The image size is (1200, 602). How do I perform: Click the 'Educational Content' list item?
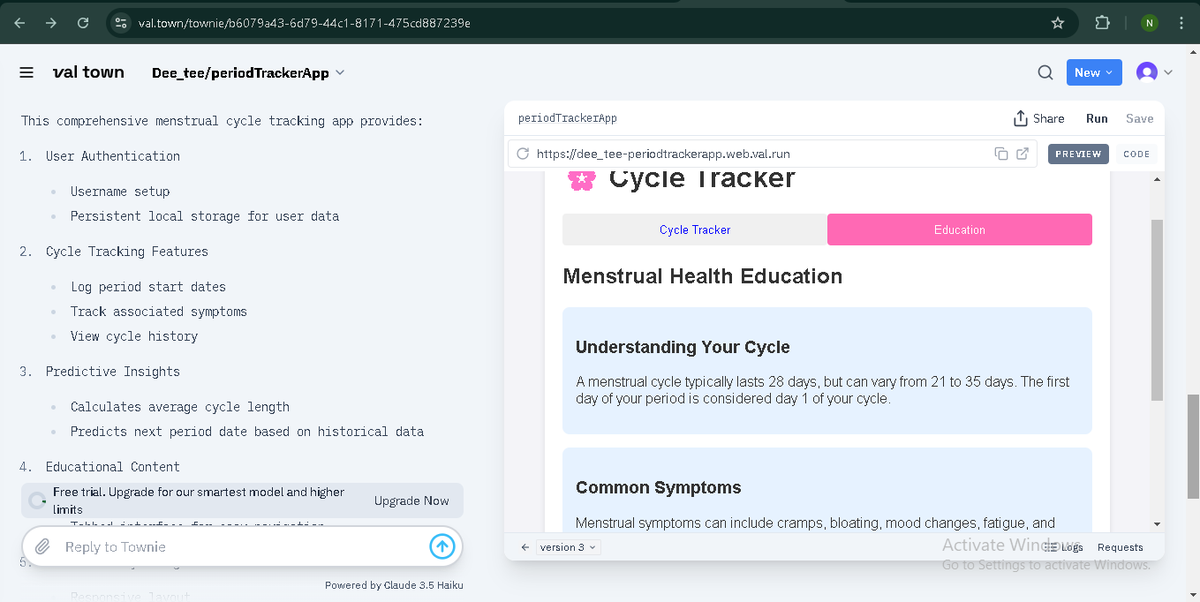[x=113, y=466]
